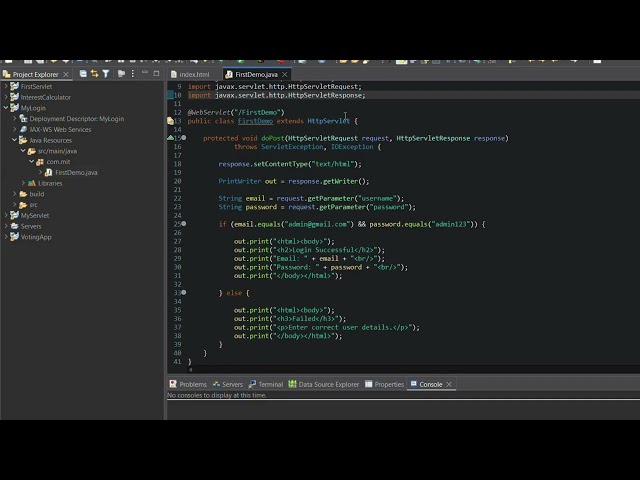This screenshot has width=640, height=480.
Task: Select the VotingApp project
Action: (x=36, y=237)
